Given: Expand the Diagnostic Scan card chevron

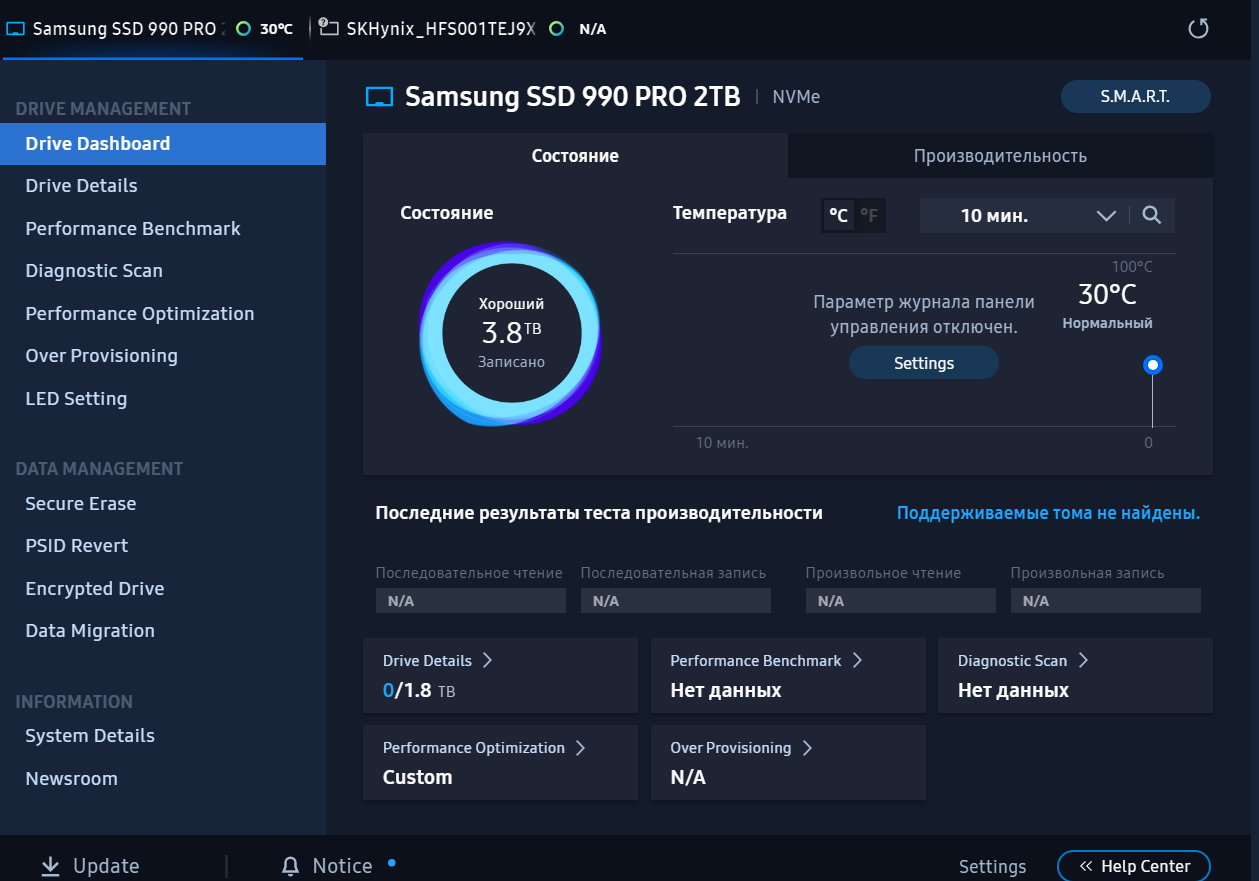Looking at the screenshot, I should (1083, 660).
